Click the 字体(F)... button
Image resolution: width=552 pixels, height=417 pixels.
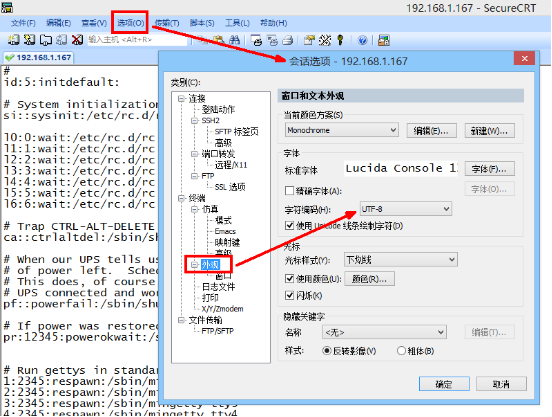click(489, 169)
